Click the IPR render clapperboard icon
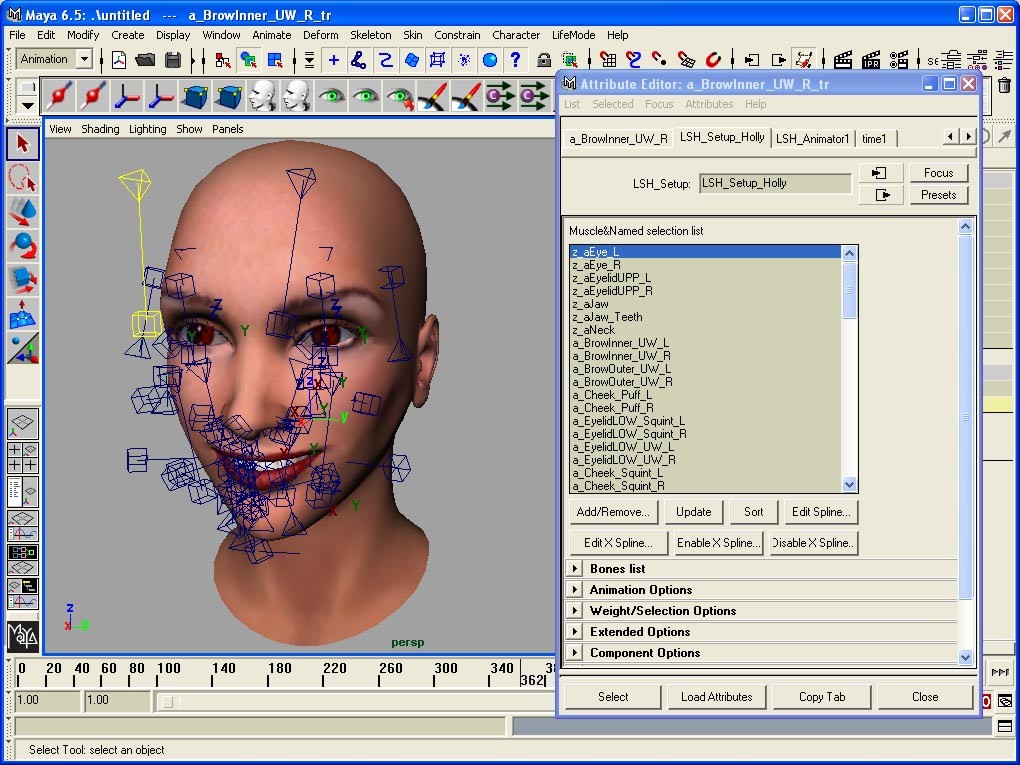Screen dimensions: 1020x765 [x=870, y=60]
